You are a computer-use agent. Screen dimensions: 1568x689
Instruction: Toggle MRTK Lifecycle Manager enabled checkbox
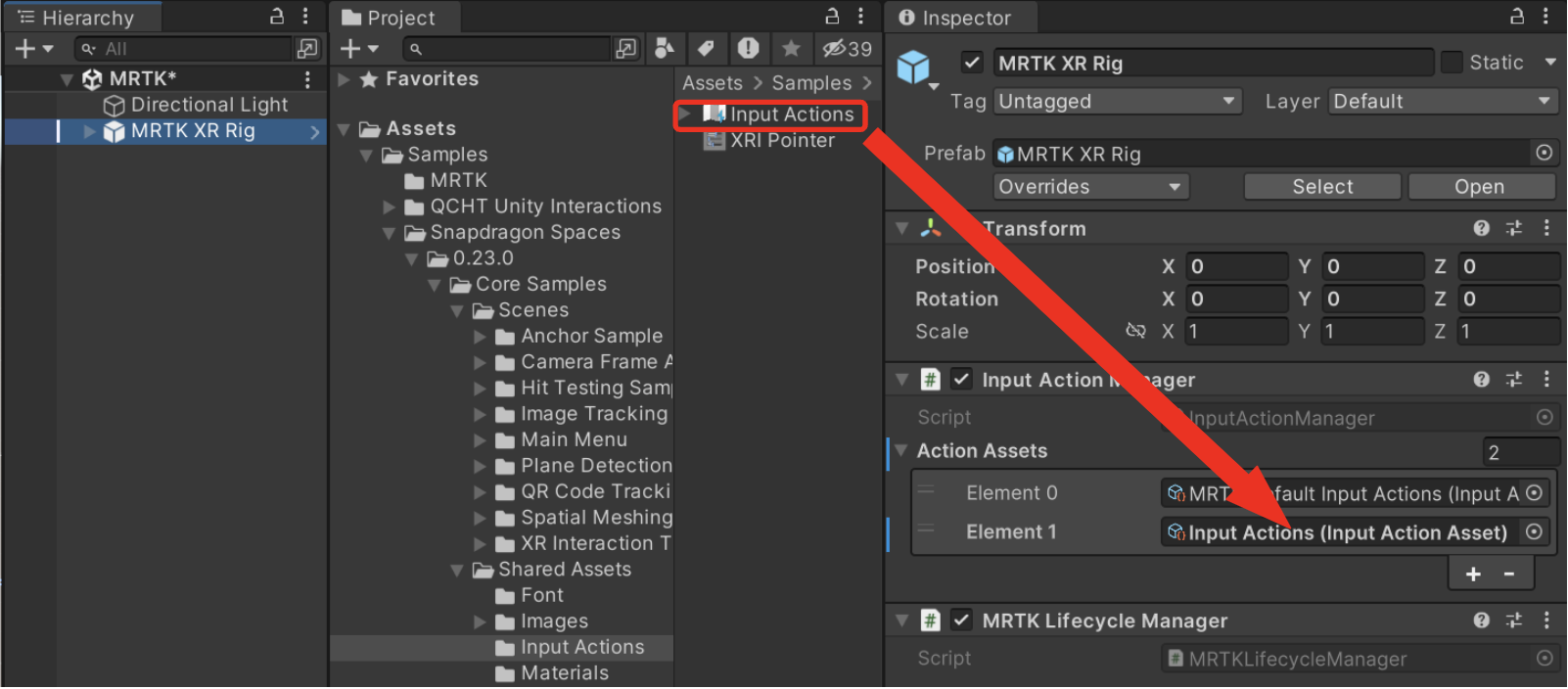point(962,620)
